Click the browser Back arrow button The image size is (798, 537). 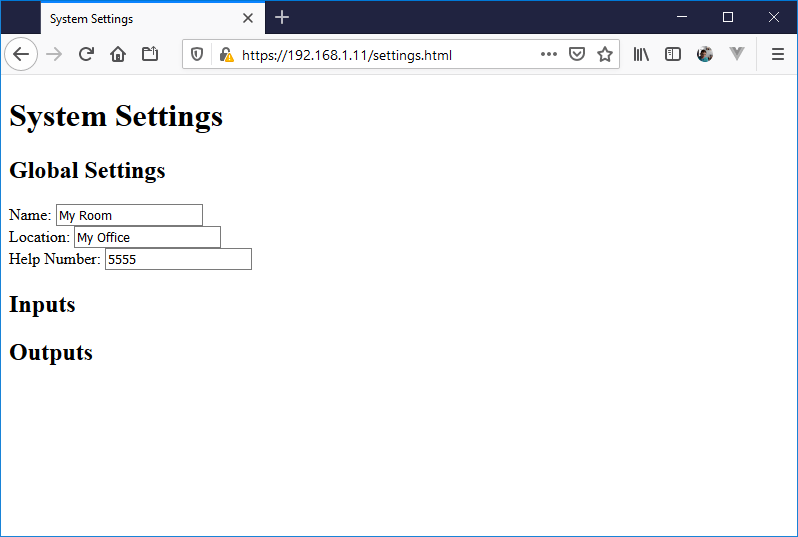click(21, 55)
